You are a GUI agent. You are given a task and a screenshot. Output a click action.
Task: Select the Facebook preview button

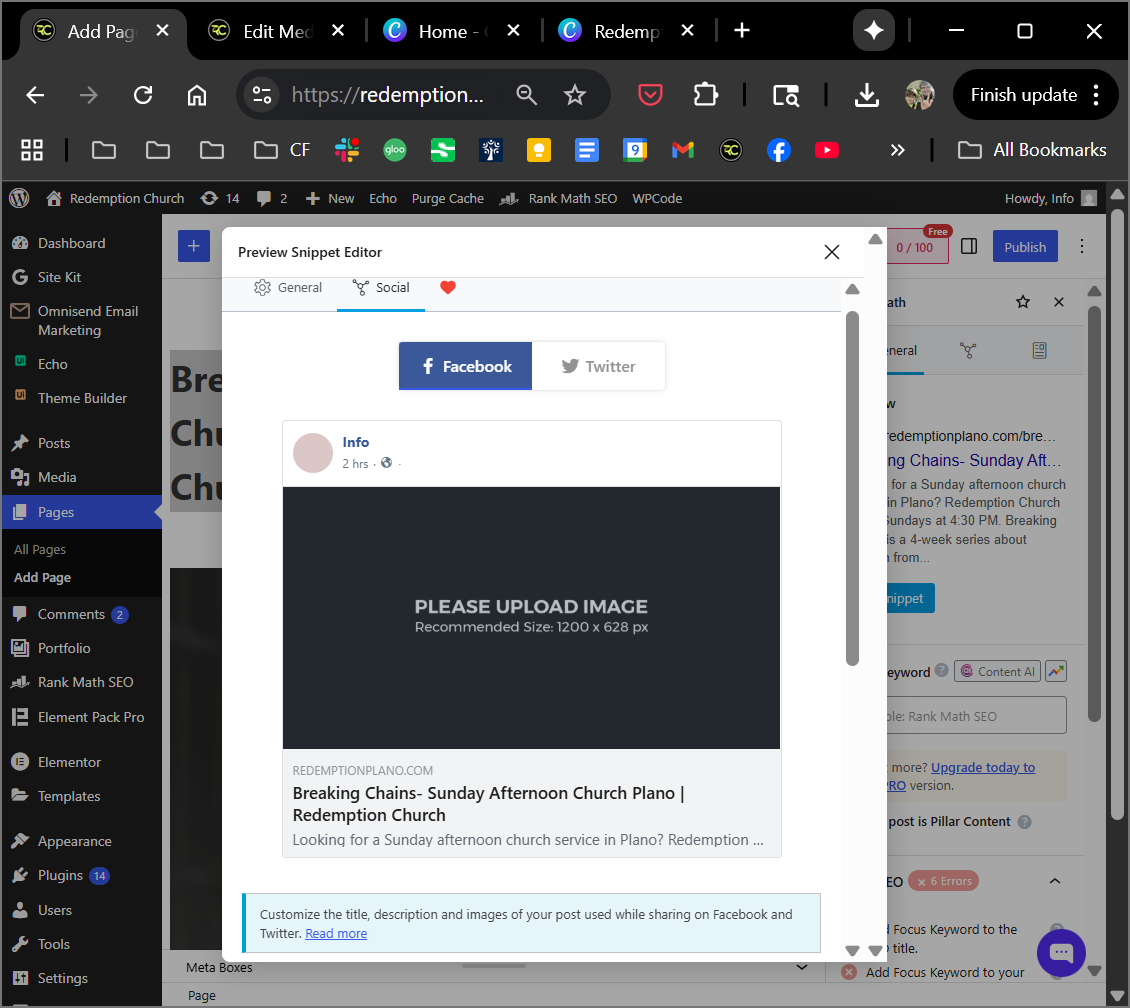(x=466, y=366)
